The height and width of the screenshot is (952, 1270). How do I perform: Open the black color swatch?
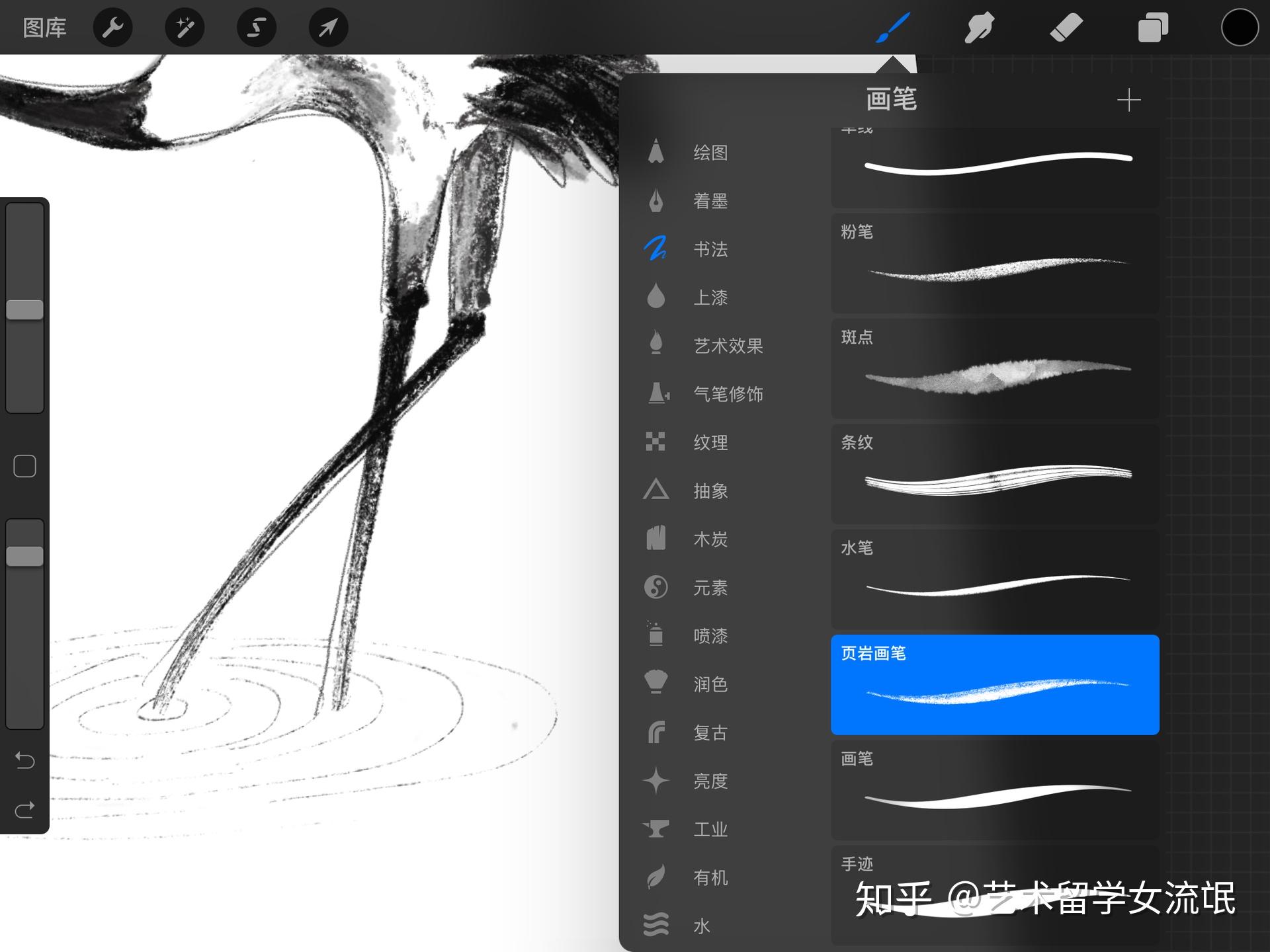coord(1239,28)
